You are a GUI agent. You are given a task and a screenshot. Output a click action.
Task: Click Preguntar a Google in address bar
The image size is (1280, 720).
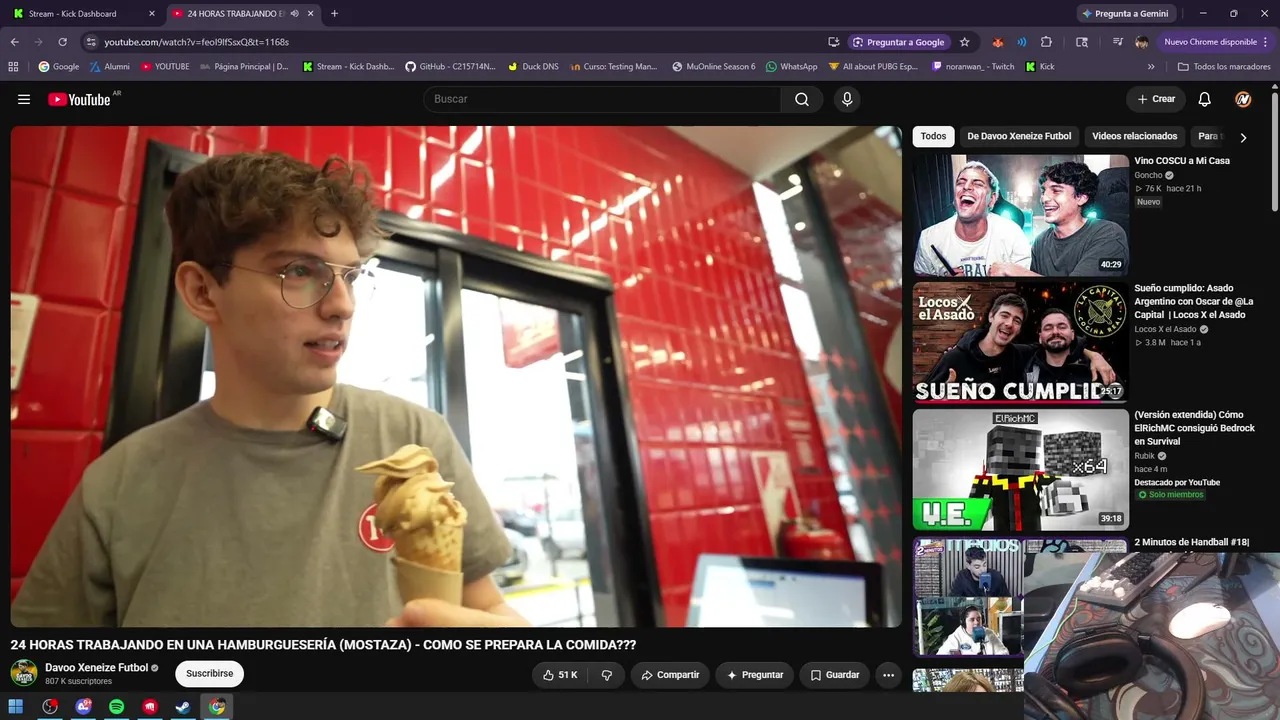coord(898,42)
